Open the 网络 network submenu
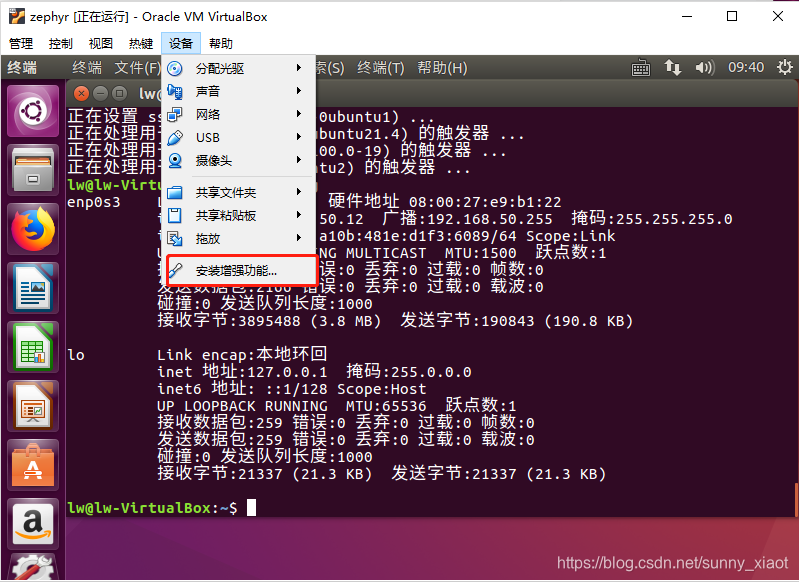 pos(238,114)
